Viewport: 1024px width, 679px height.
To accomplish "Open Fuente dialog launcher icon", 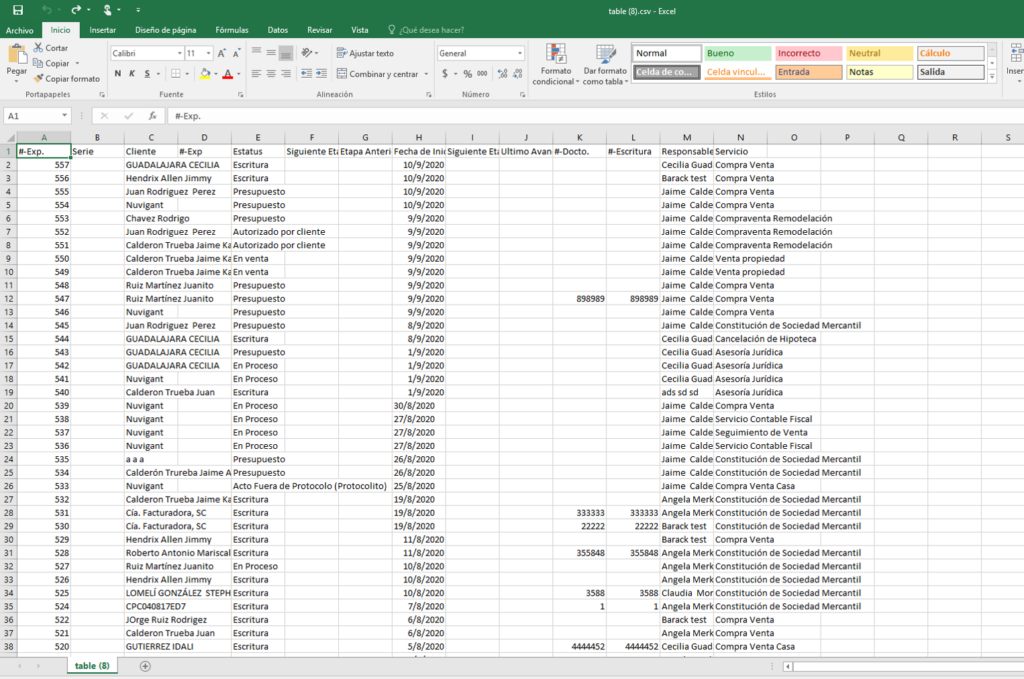I will pyautogui.click(x=240, y=95).
